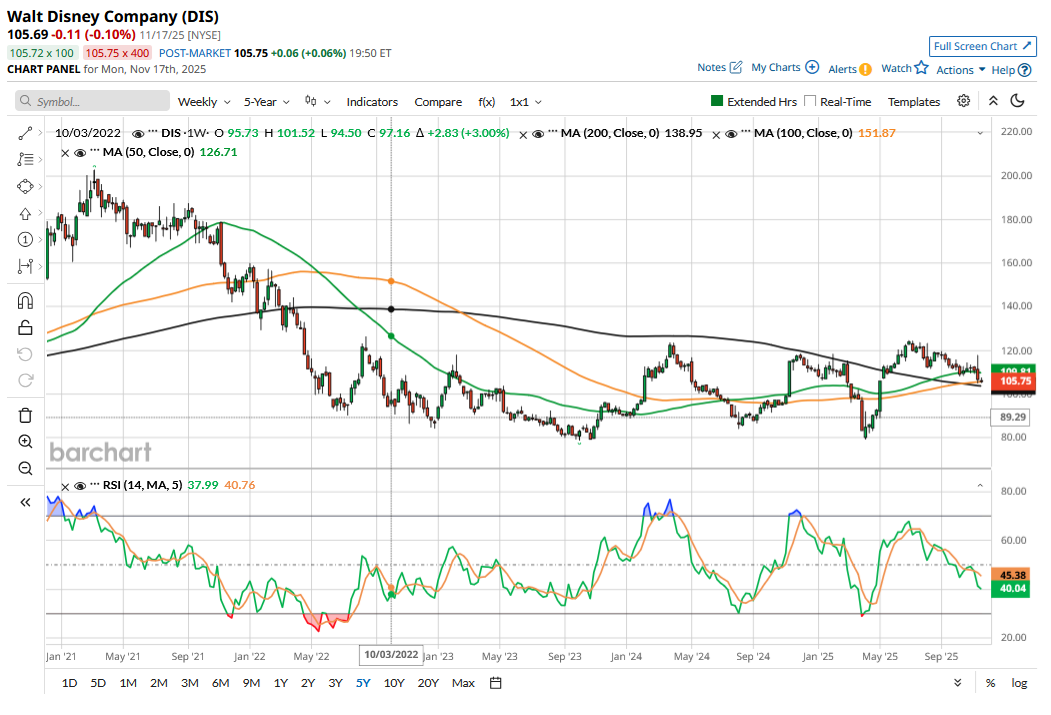
Task: Enable the Real-Time checkbox
Action: [811, 102]
